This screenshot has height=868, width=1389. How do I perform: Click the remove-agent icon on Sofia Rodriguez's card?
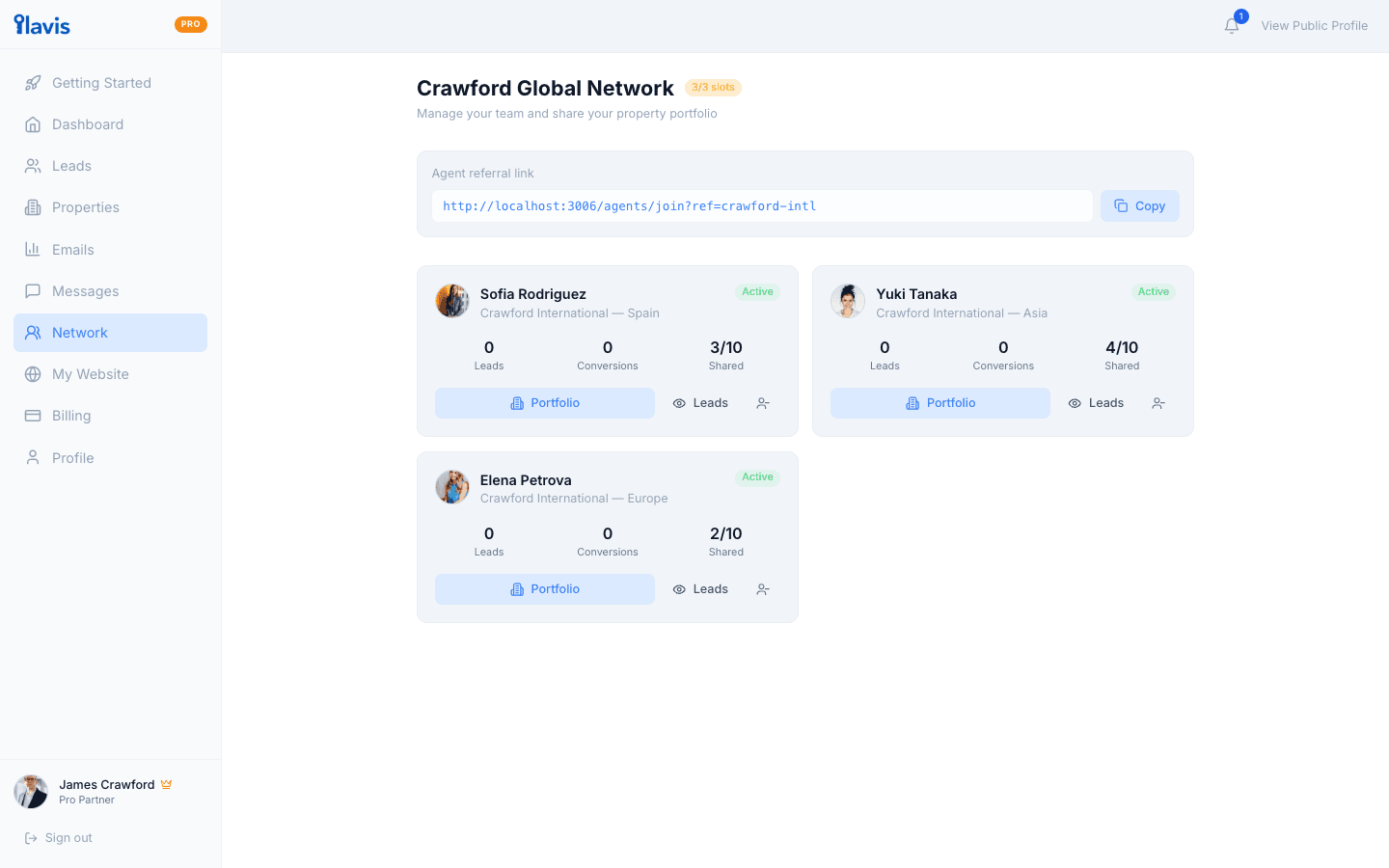(x=762, y=402)
